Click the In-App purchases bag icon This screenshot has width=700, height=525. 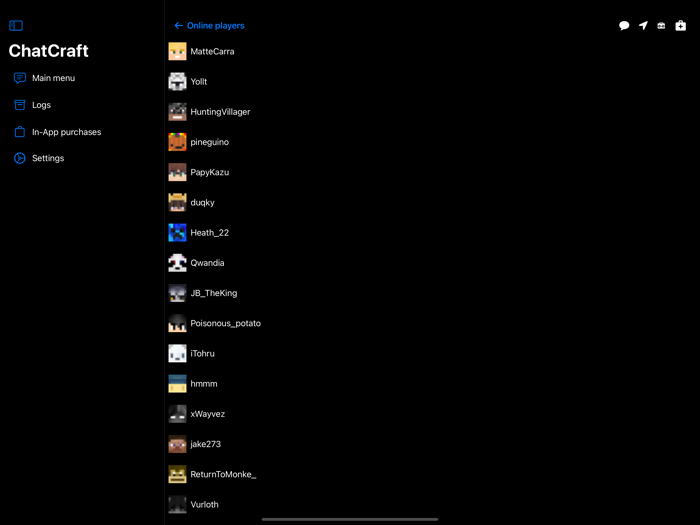[x=20, y=132]
